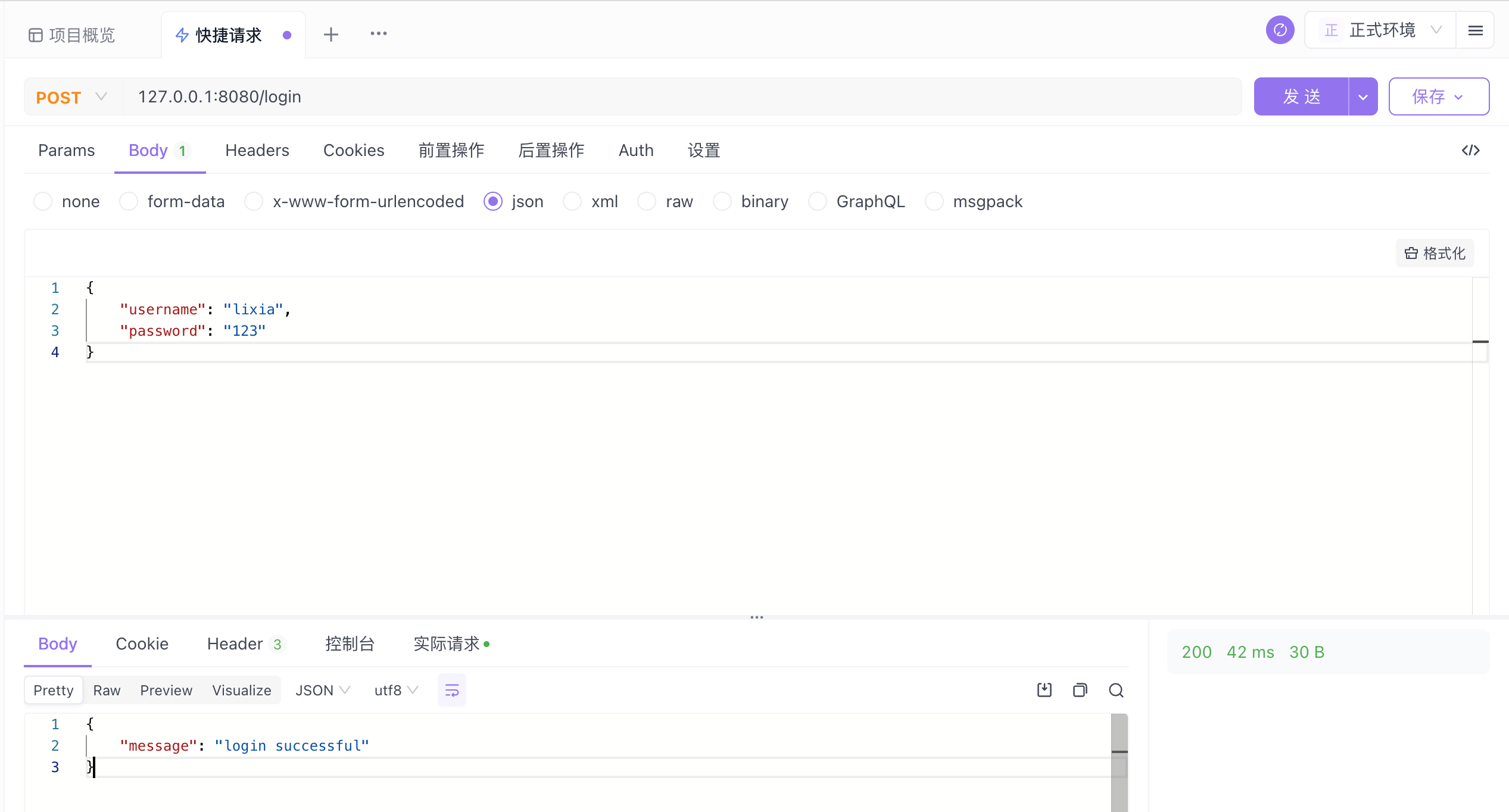Click the plus icon to add new tab

331,35
